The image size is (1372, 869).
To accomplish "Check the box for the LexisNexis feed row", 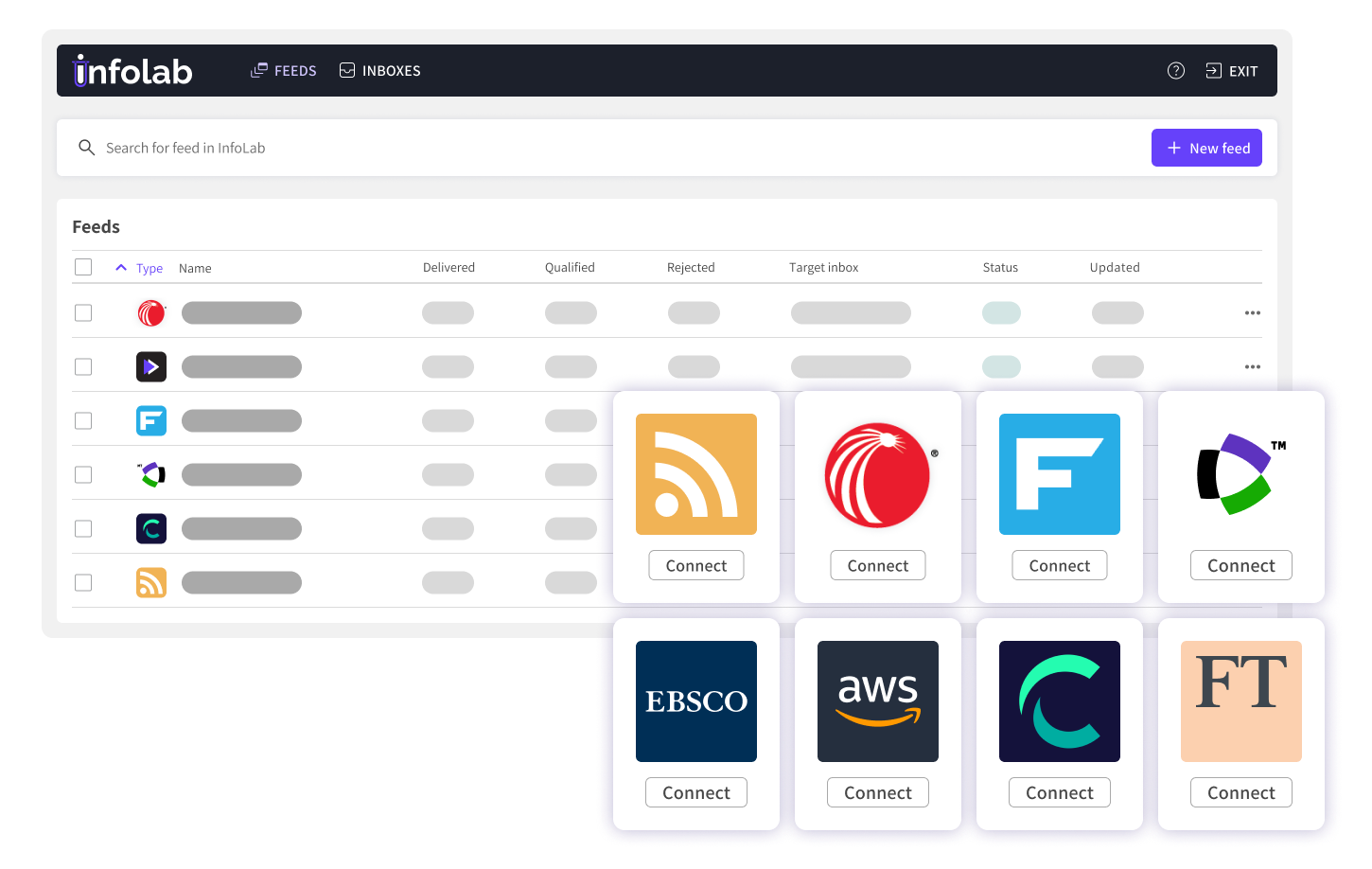I will [83, 312].
